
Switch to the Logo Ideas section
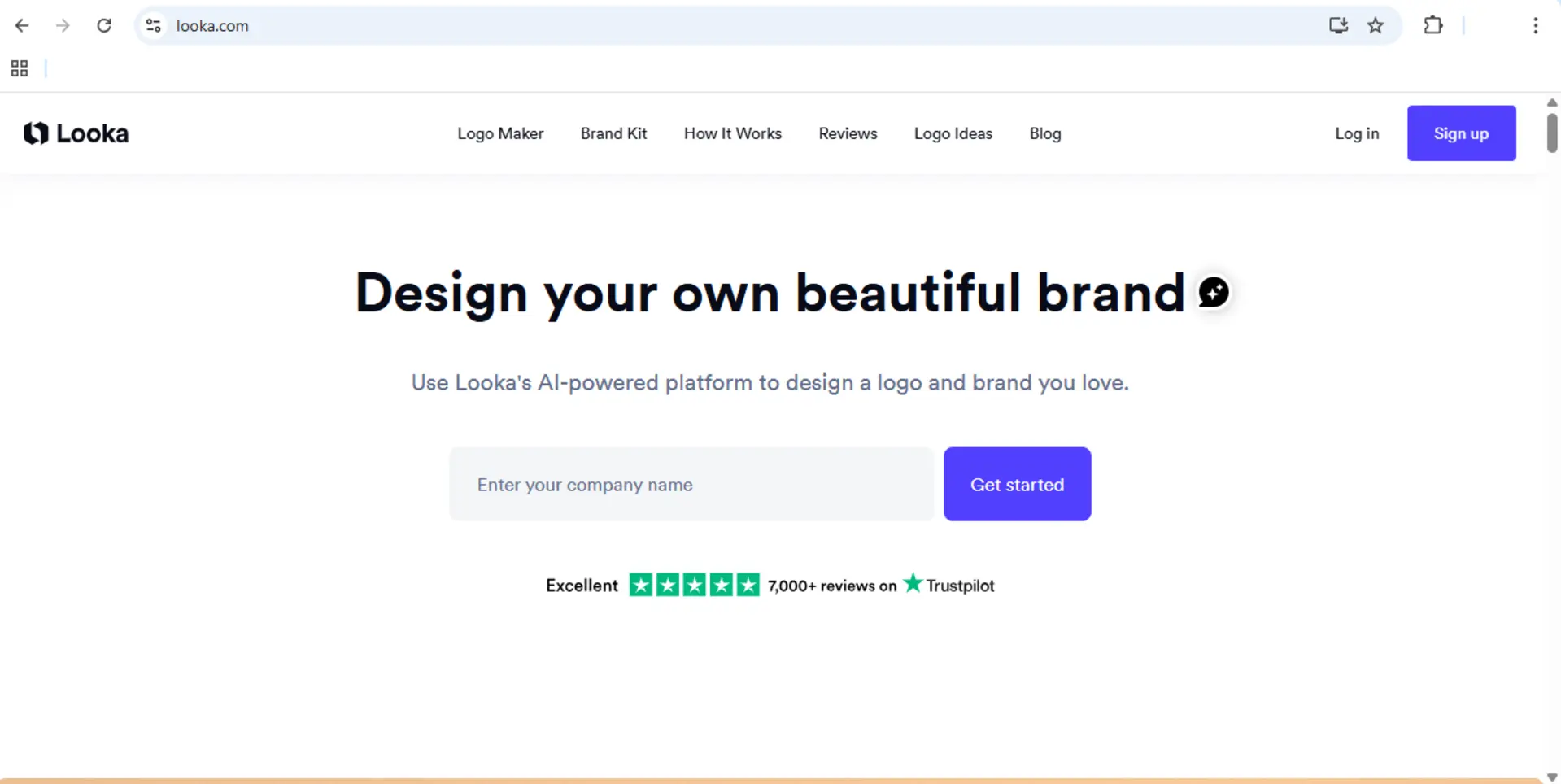tap(953, 133)
